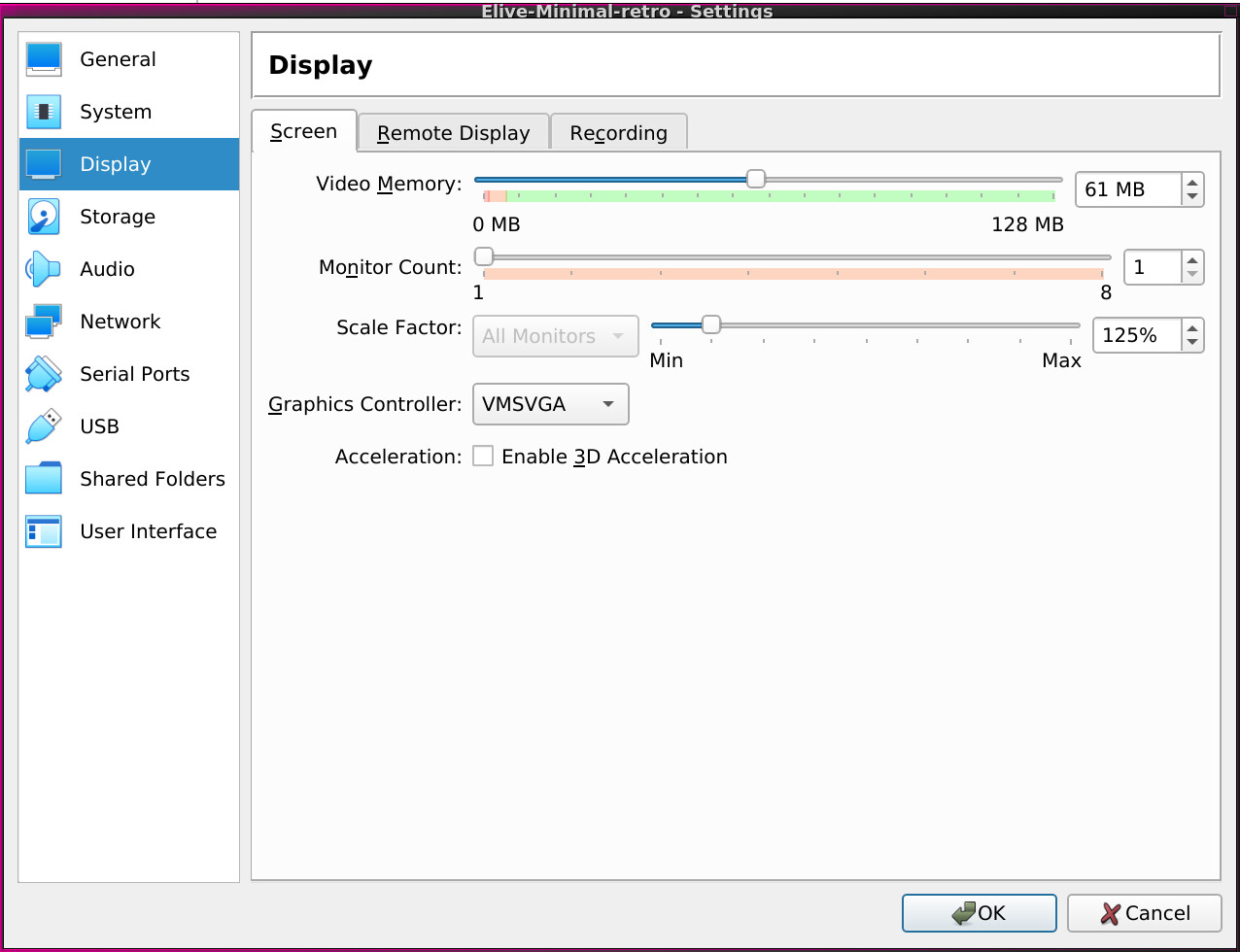1240x952 pixels.
Task: Click the Serial Ports connector icon
Action: [x=44, y=374]
